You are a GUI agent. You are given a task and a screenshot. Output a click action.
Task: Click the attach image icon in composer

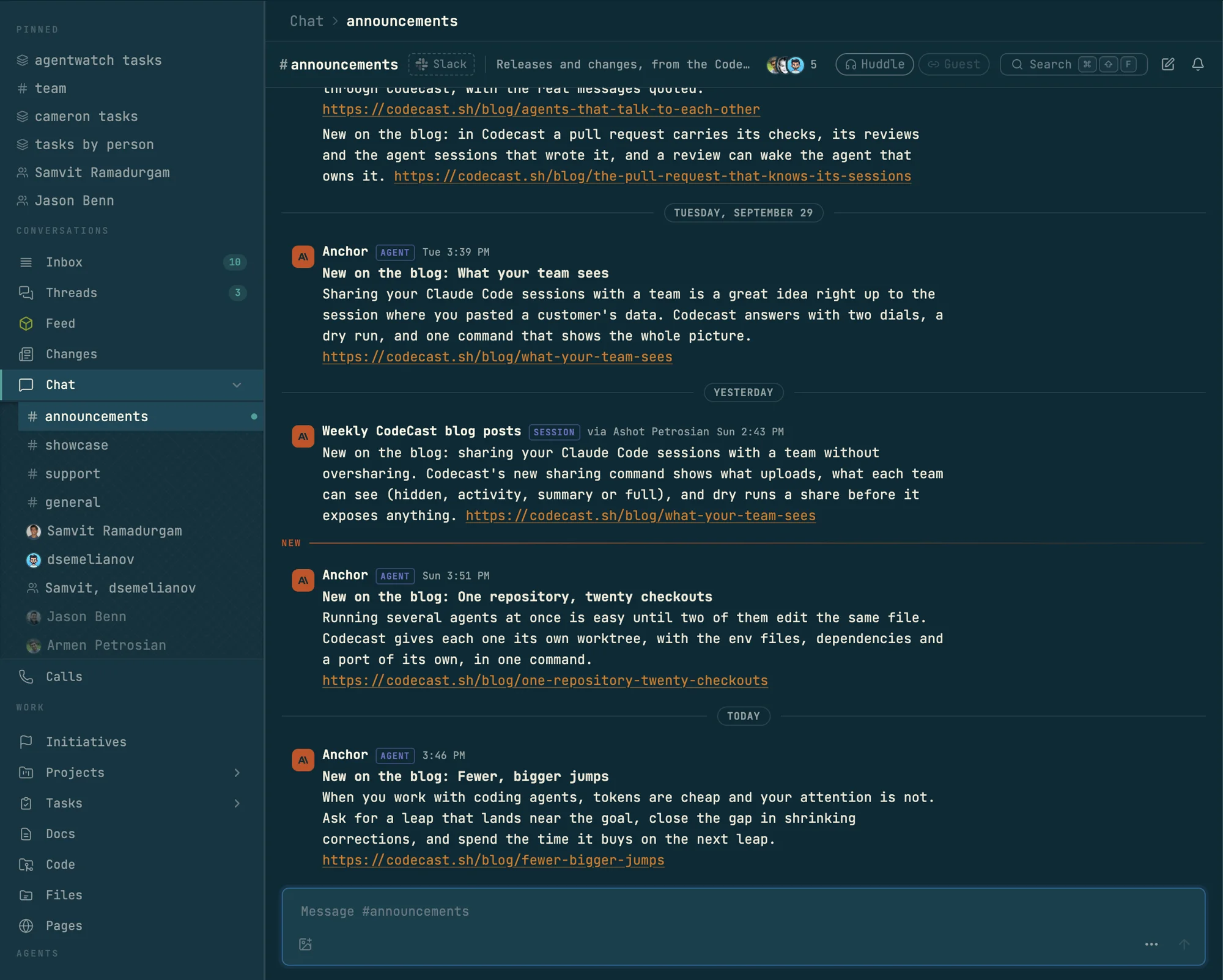click(305, 944)
